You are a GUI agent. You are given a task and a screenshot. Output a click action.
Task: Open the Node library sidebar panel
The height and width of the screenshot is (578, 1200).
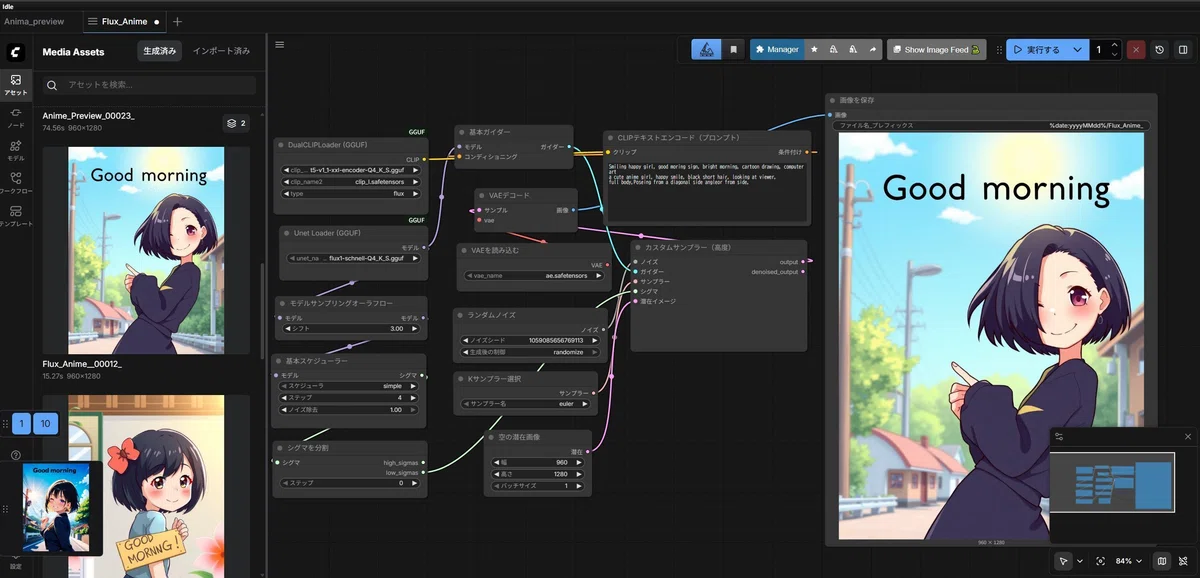[x=16, y=117]
